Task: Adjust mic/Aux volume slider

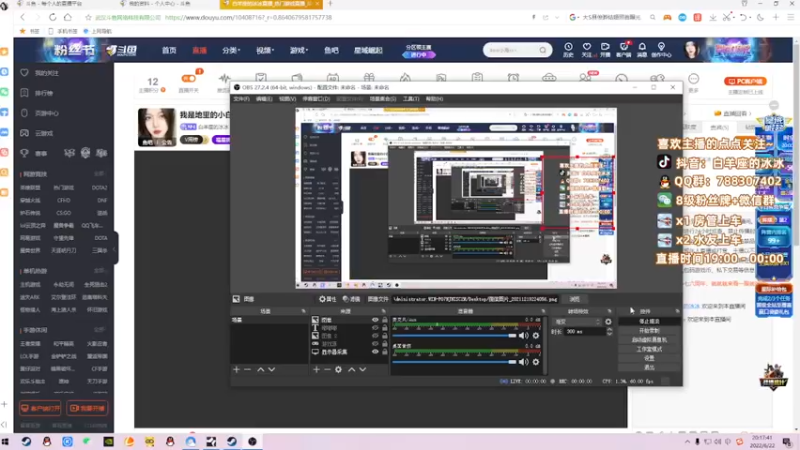Action: point(454,336)
